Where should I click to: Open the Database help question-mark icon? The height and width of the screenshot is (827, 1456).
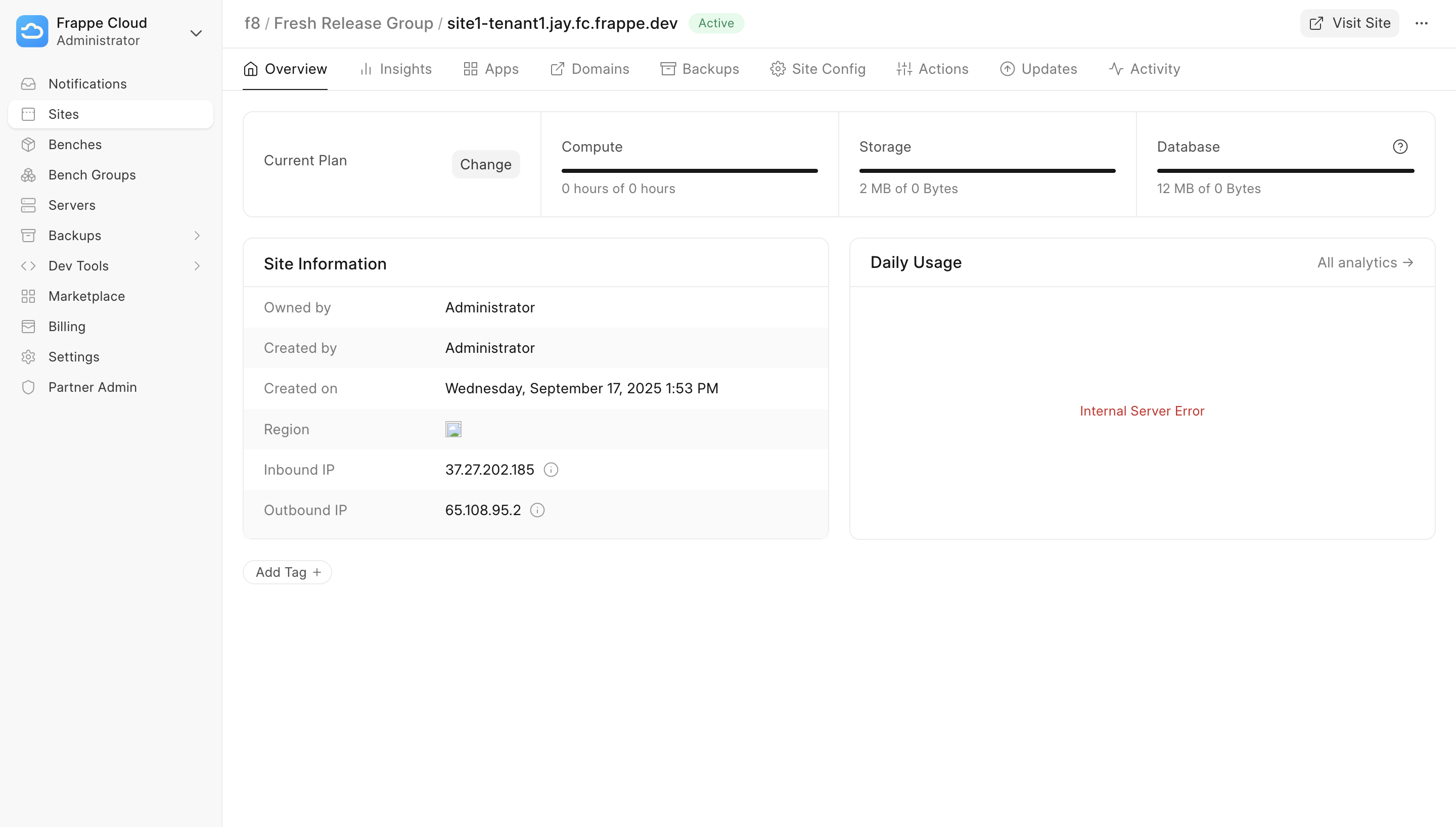[x=1400, y=147]
